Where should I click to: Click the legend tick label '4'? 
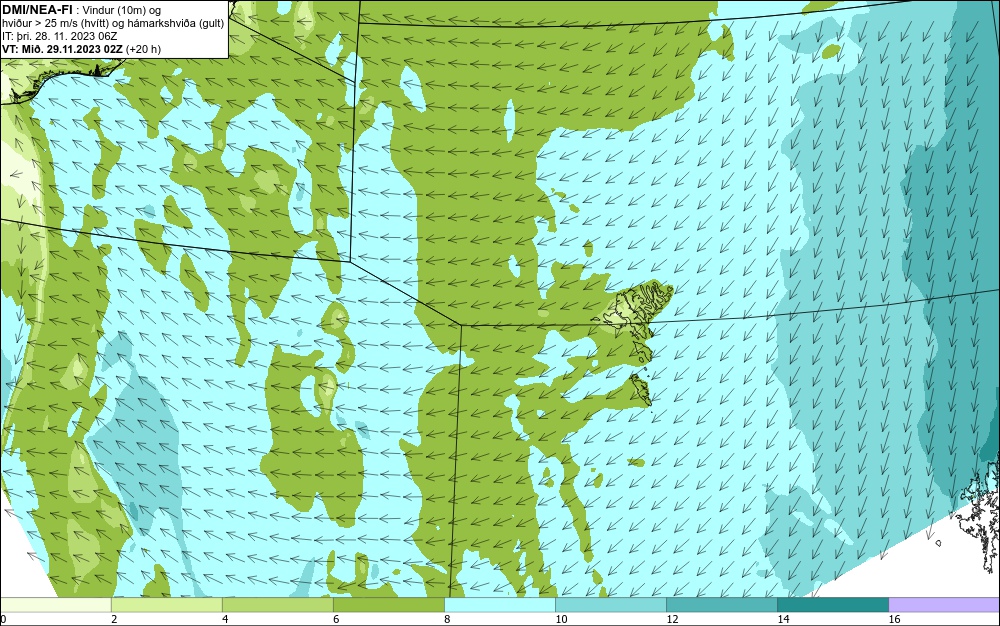click(225, 619)
